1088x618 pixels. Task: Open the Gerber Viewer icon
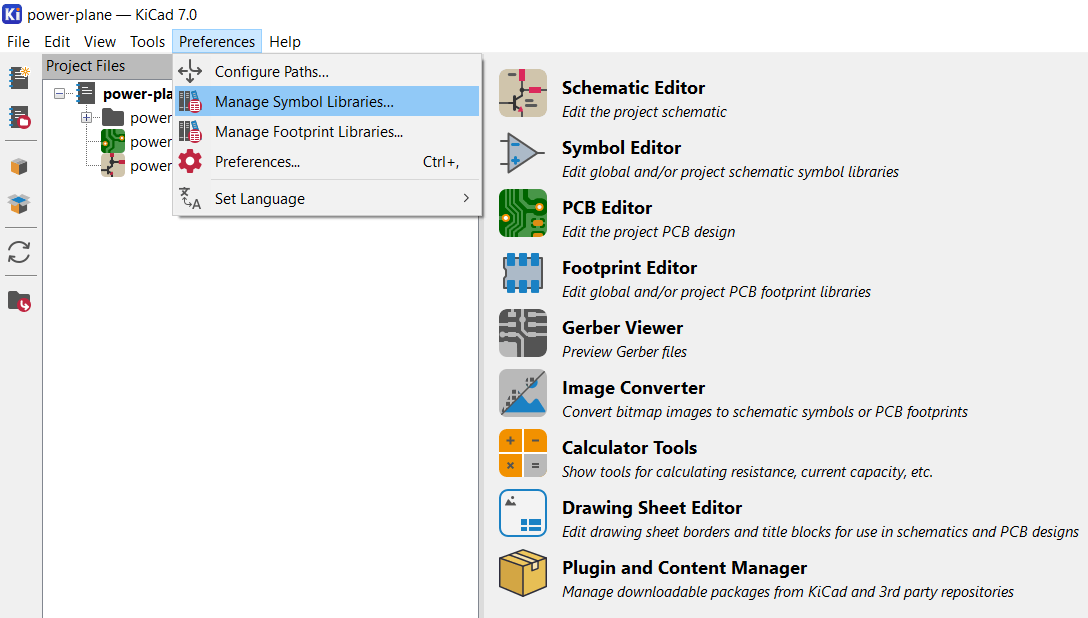click(x=523, y=333)
